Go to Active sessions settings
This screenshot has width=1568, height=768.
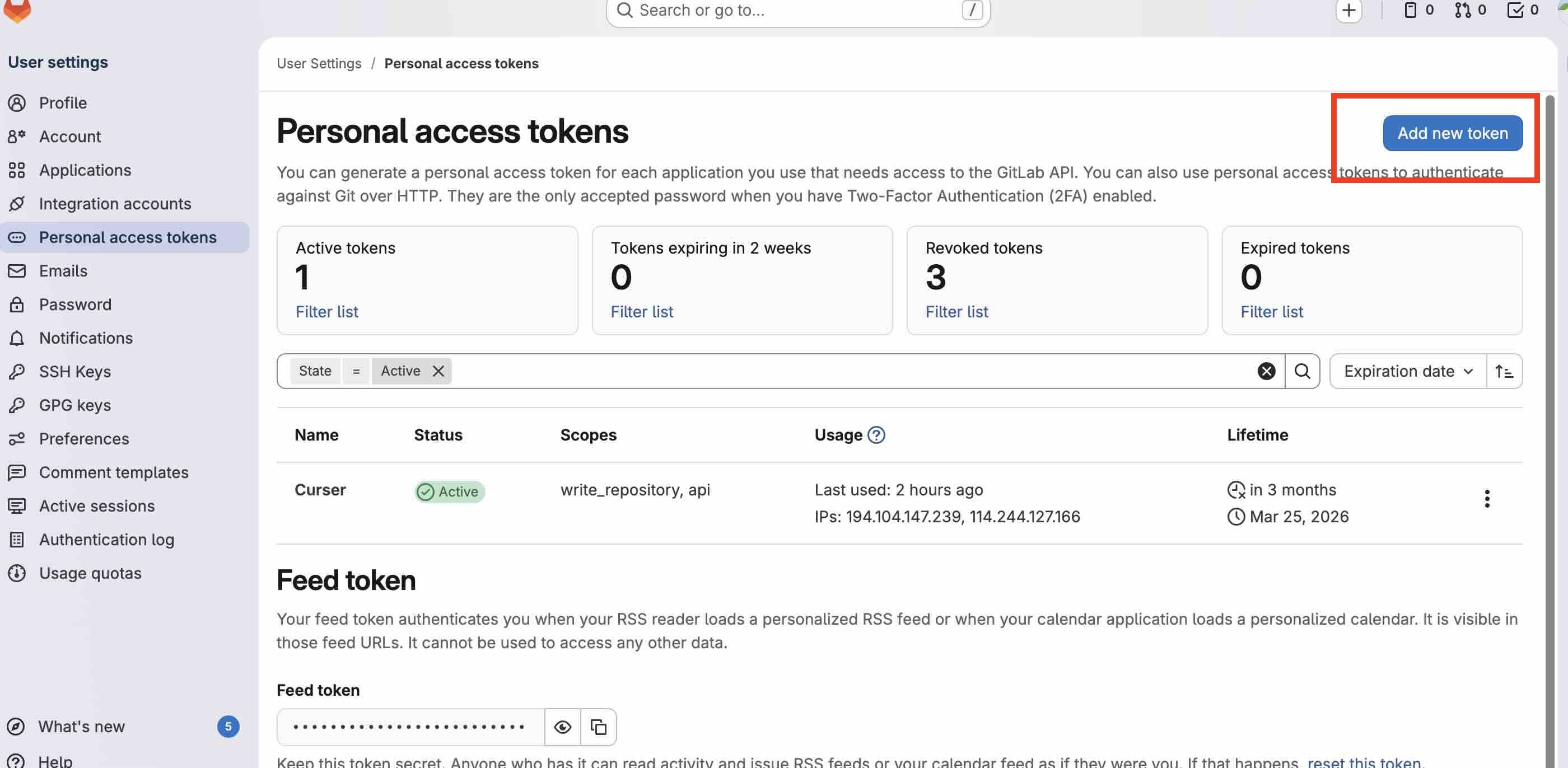tap(97, 507)
